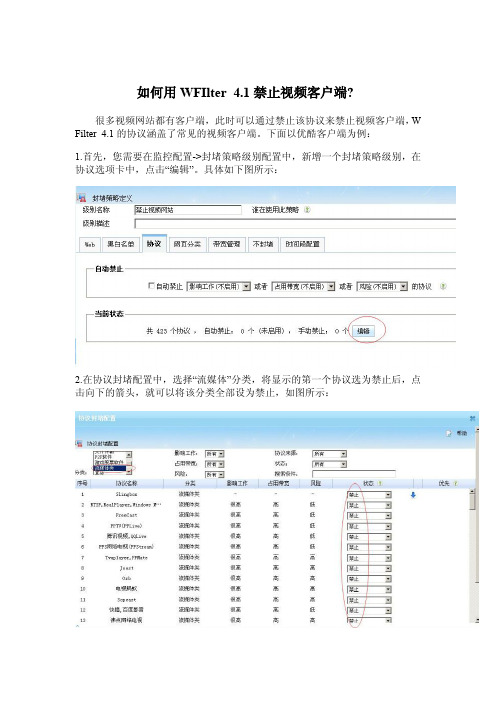Open the 带宽管理 tab
This screenshot has width=496, height=702.
tap(227, 244)
